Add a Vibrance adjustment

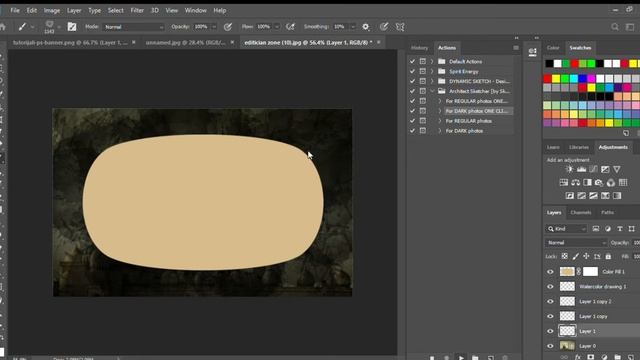617,169
